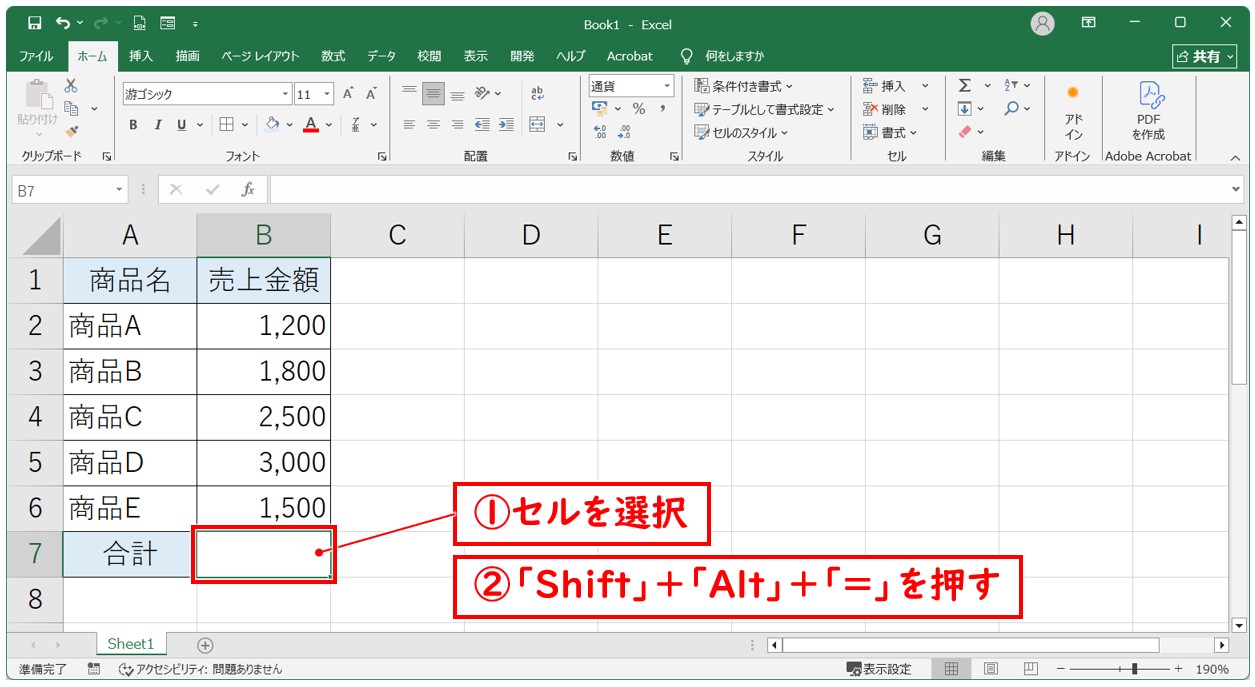
Task: Click the Cut scissors icon
Action: pos(71,86)
